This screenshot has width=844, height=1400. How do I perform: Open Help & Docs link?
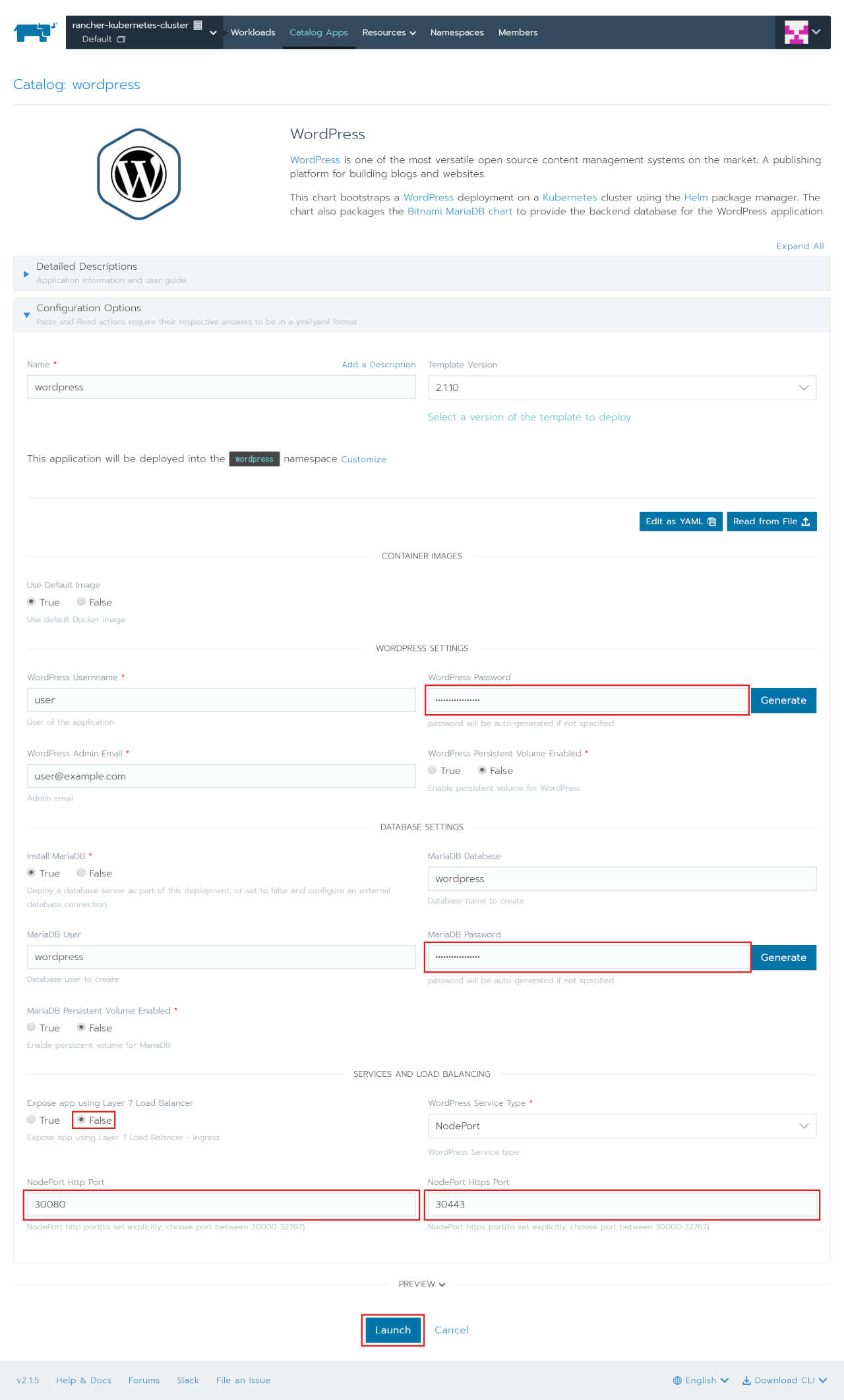[x=84, y=1380]
